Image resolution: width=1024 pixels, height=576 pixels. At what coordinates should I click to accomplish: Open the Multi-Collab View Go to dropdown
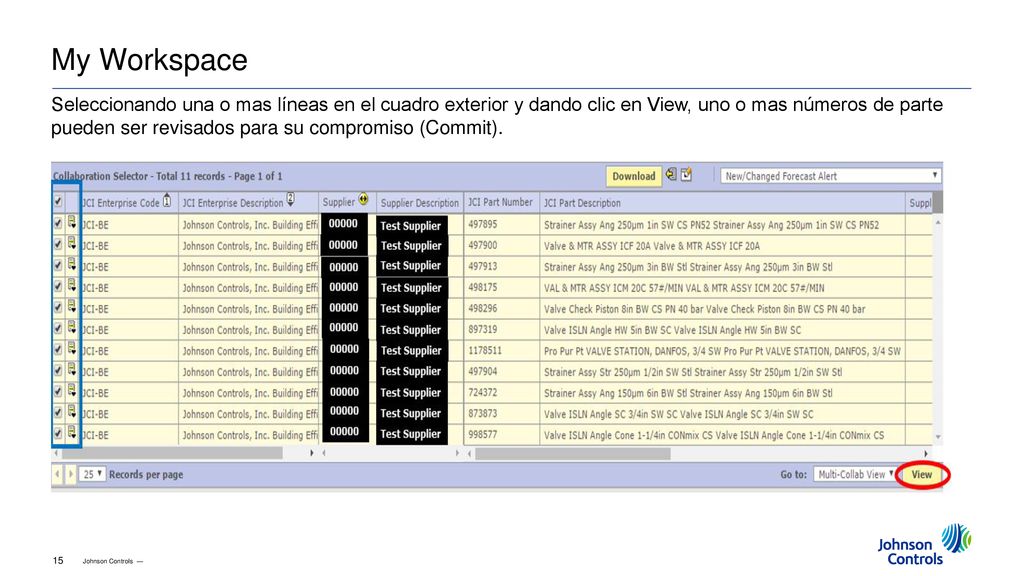(854, 475)
